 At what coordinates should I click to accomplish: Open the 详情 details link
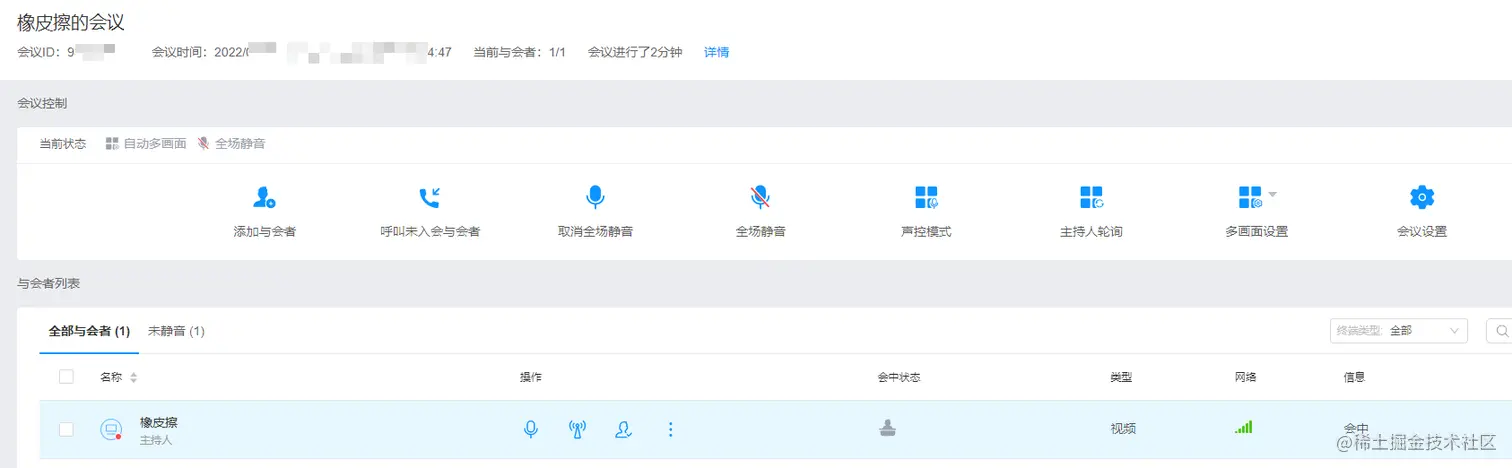[x=716, y=52]
